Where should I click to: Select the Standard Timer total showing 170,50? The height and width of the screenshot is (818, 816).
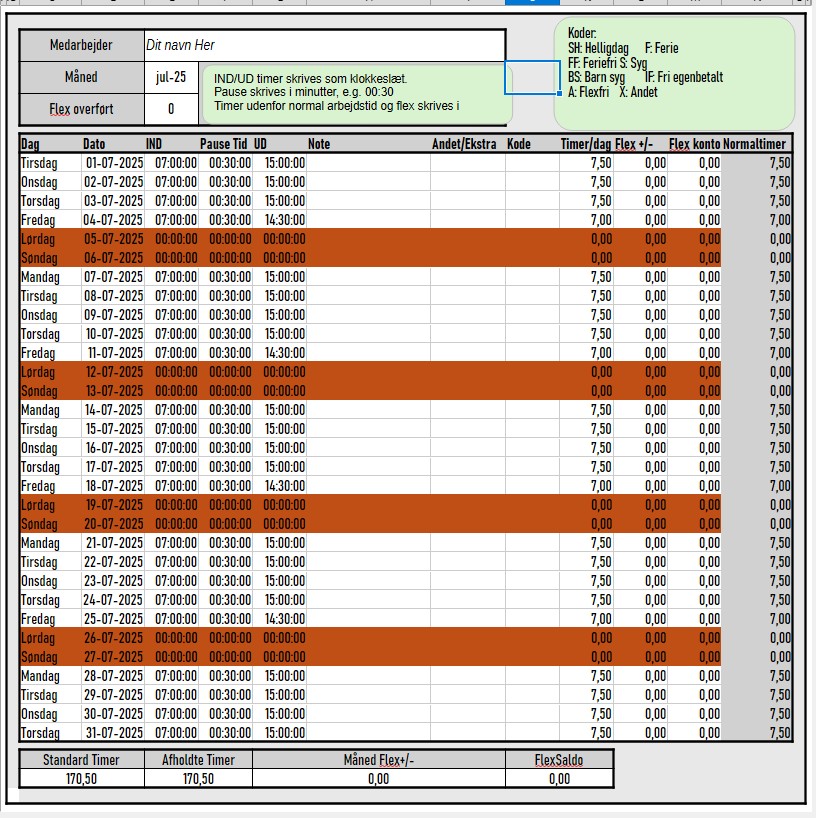pyautogui.click(x=80, y=776)
